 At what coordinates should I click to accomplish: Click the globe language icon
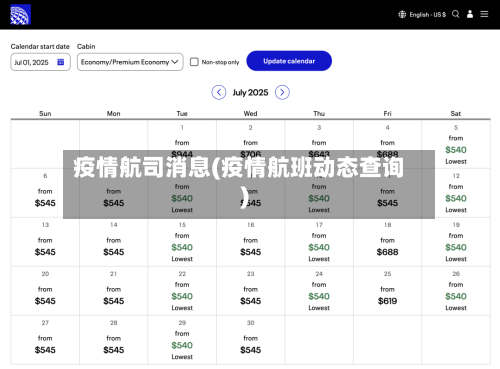point(402,14)
